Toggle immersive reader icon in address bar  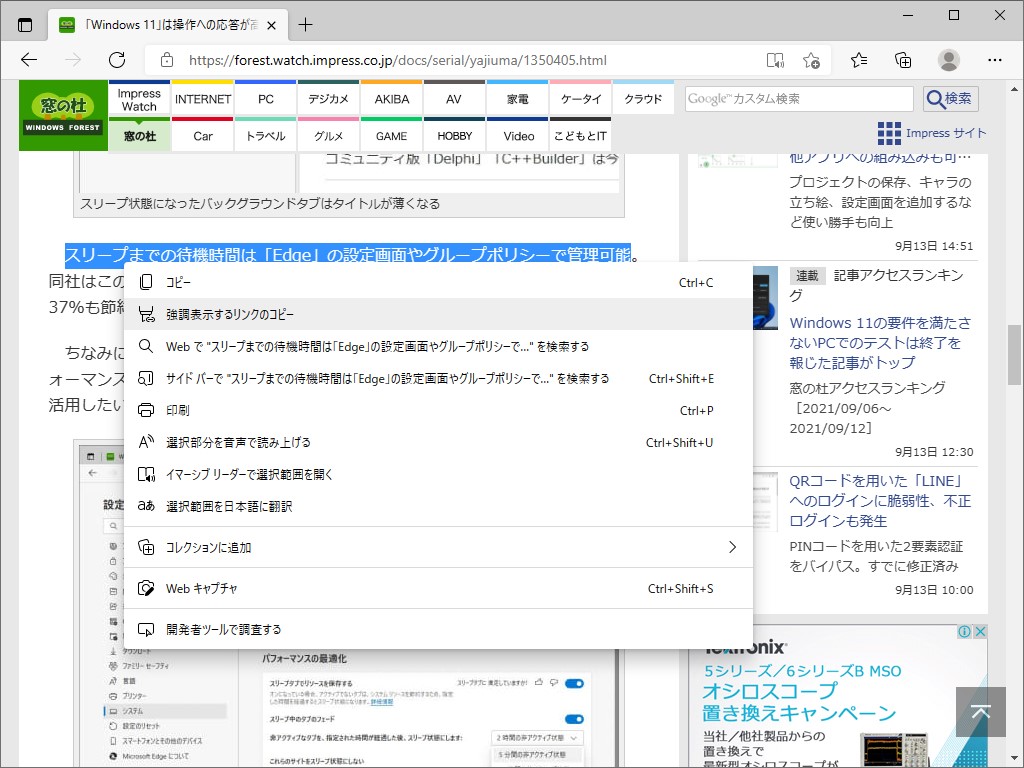click(x=774, y=60)
